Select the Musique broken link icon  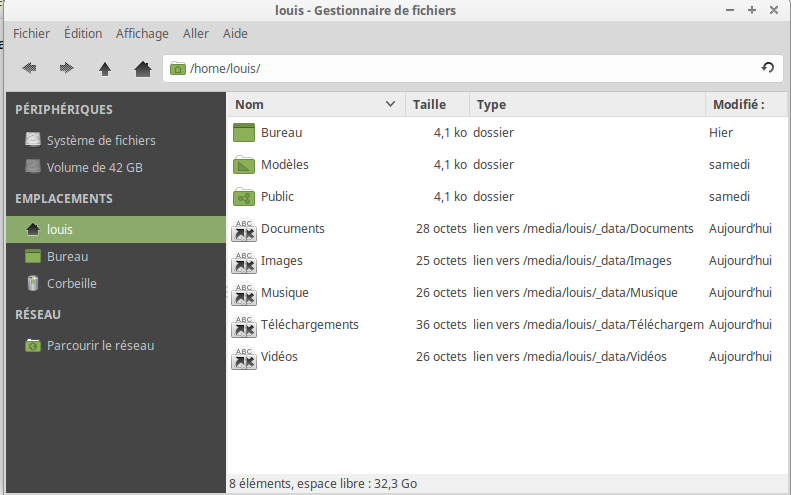coord(244,294)
